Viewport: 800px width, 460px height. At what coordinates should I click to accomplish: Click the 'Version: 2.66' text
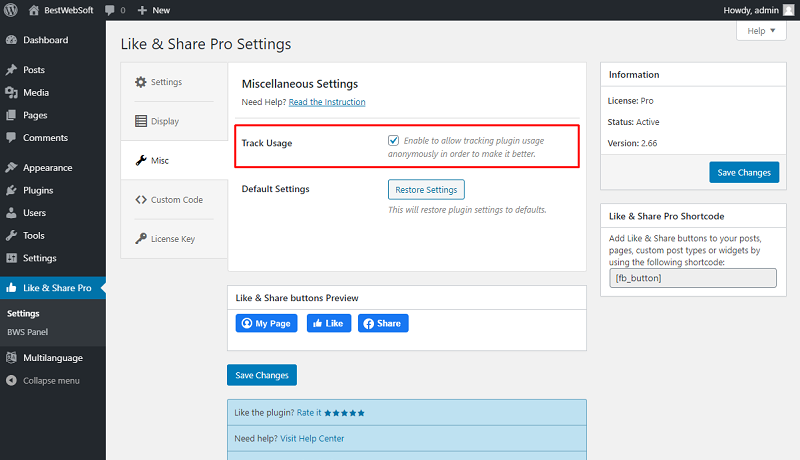click(x=632, y=143)
